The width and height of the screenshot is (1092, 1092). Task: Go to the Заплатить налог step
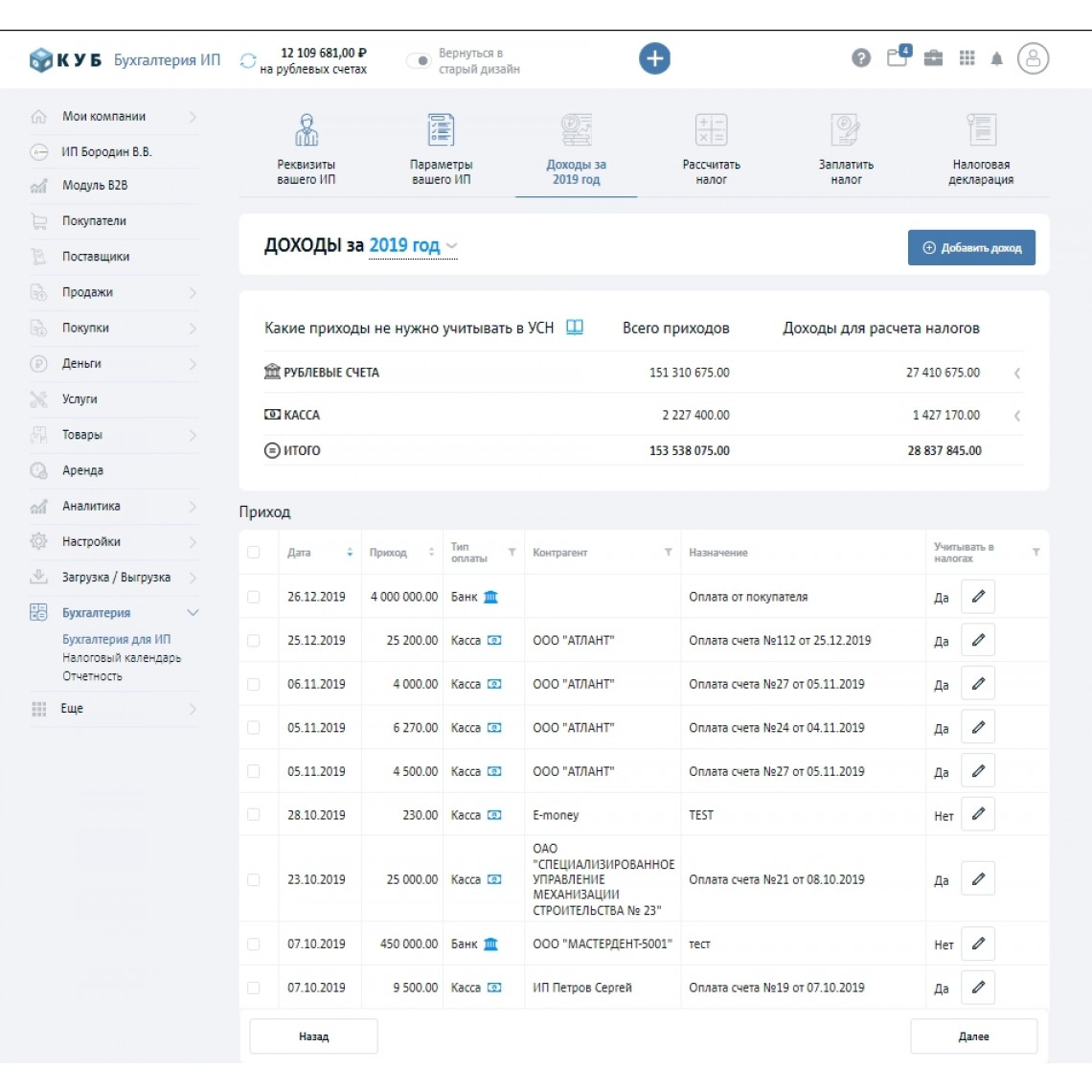(846, 149)
